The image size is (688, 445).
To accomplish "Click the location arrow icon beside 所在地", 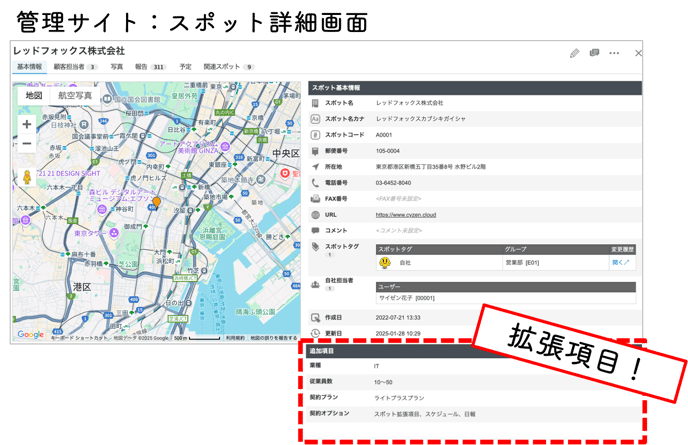I will pyautogui.click(x=315, y=167).
